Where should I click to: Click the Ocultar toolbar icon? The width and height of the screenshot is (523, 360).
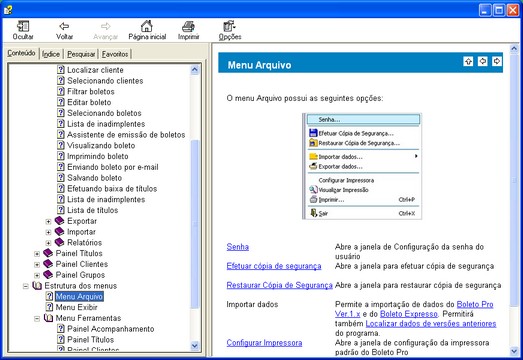(23, 26)
